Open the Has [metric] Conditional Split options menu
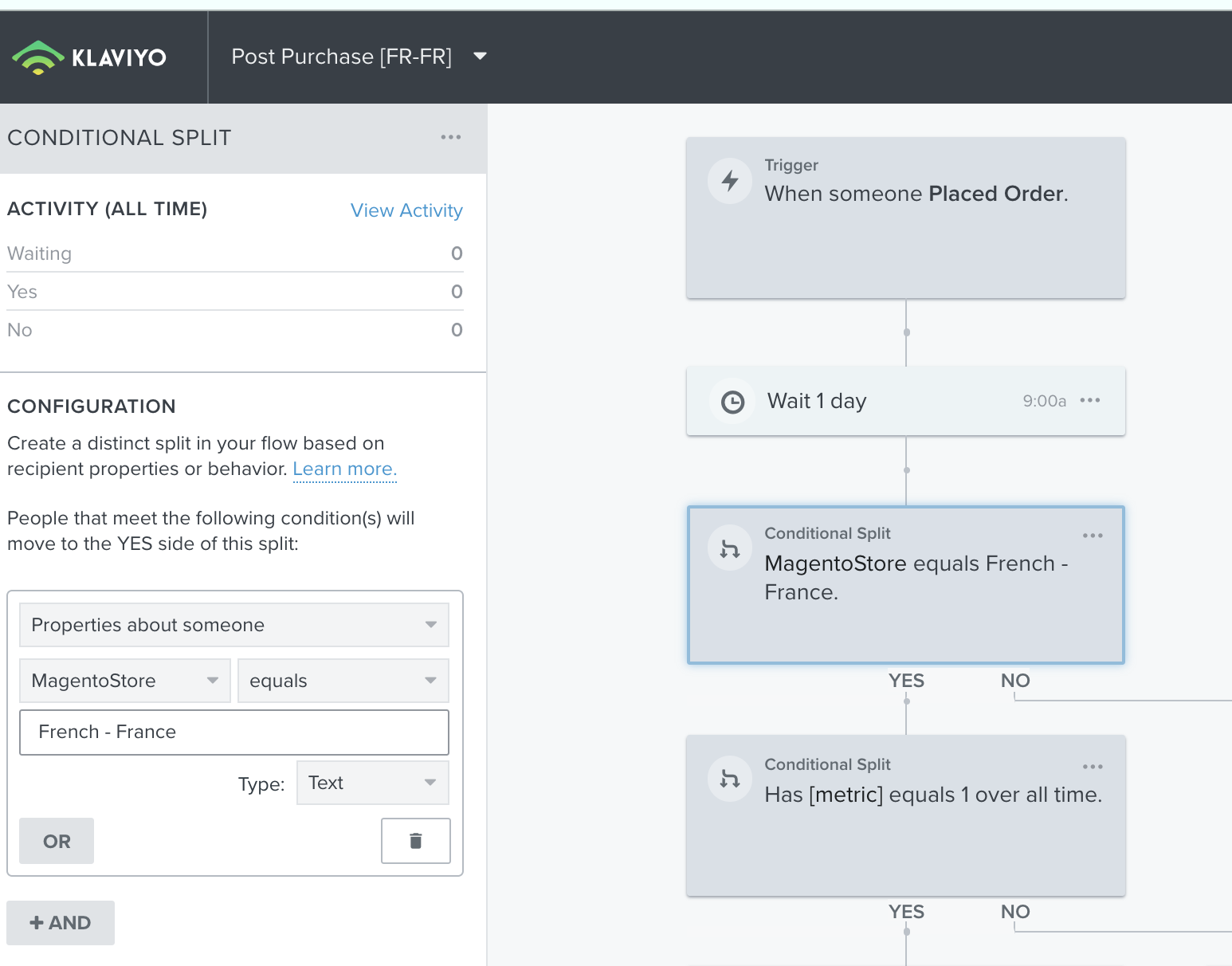 (1093, 767)
